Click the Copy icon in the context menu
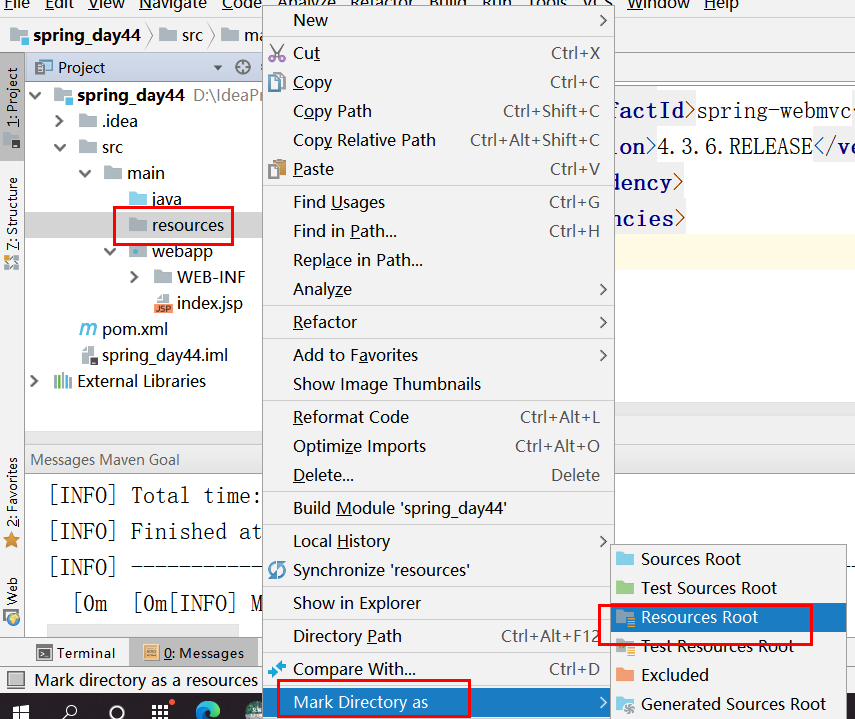Image resolution: width=855 pixels, height=719 pixels. click(x=277, y=82)
